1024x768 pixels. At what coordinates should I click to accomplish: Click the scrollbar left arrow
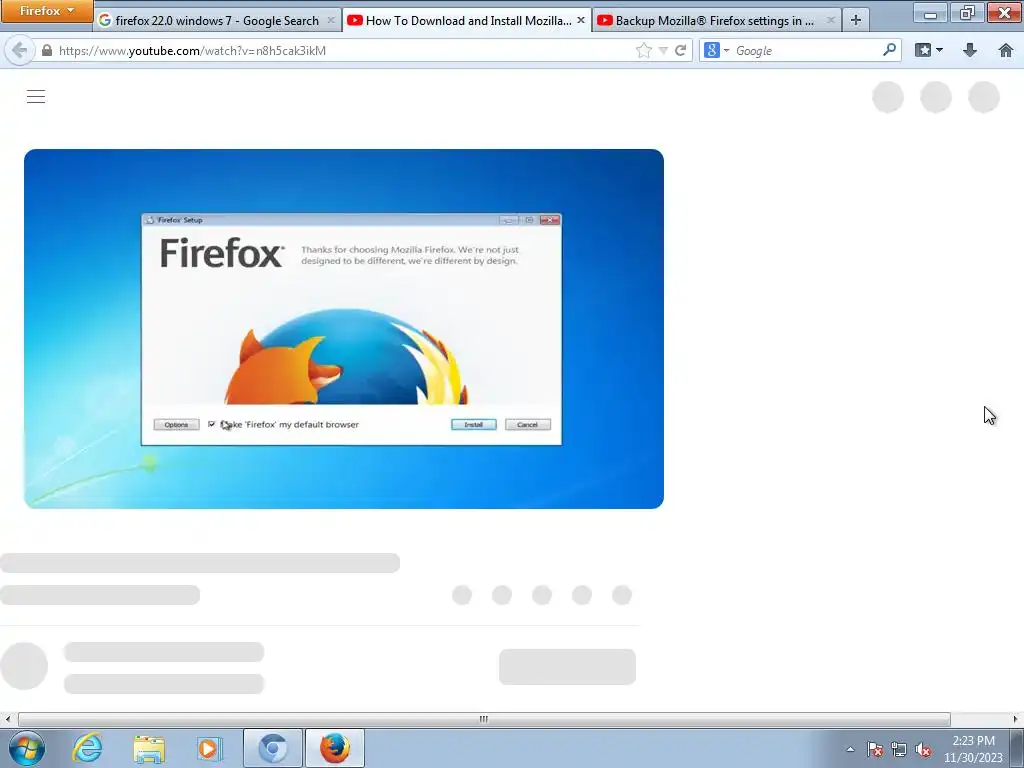[x=7, y=719]
